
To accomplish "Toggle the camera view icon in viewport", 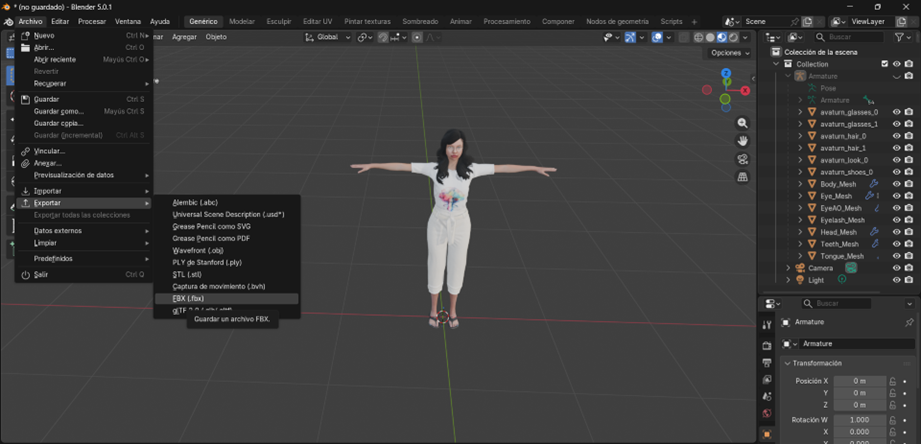I will pos(742,159).
